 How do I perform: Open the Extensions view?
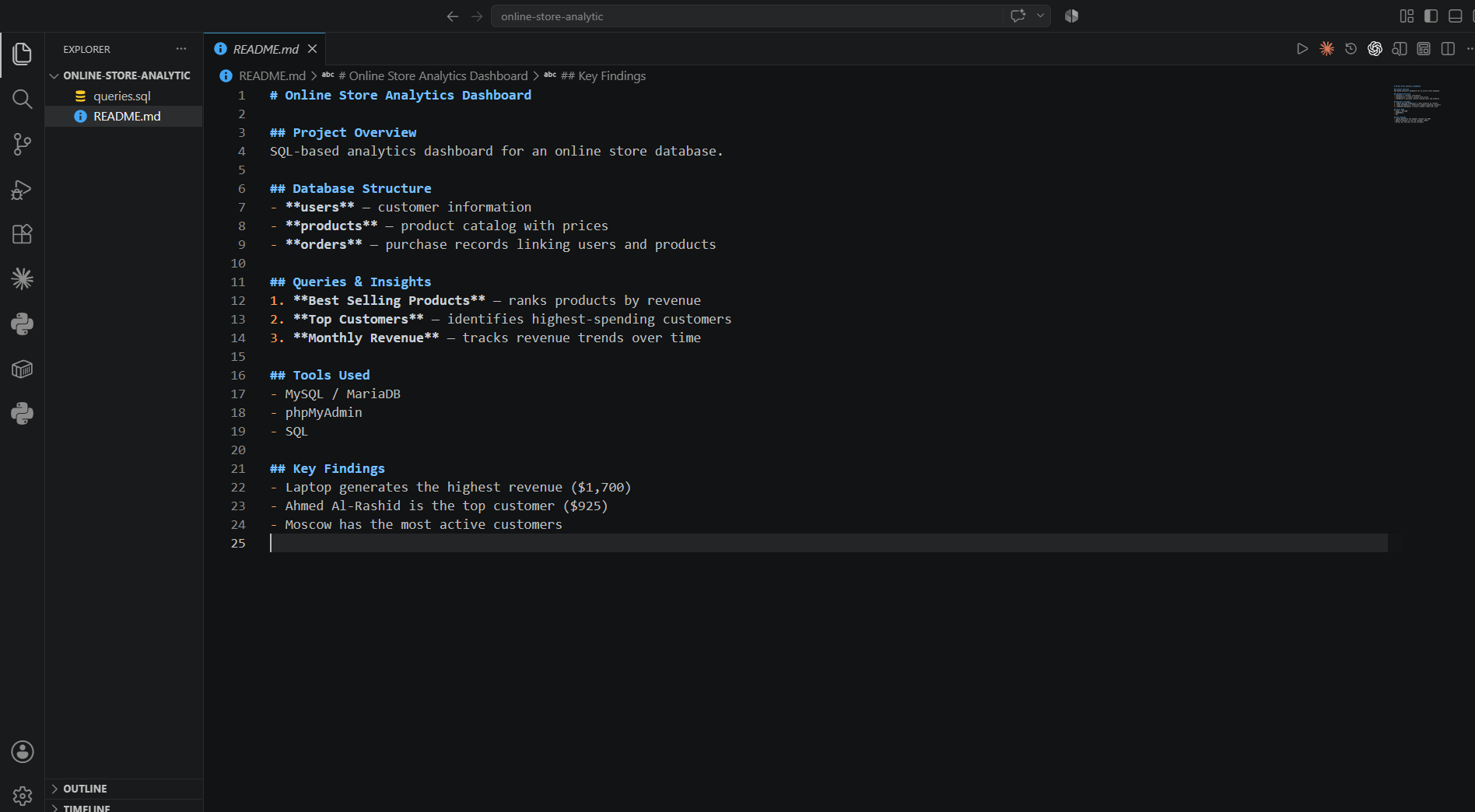(23, 234)
